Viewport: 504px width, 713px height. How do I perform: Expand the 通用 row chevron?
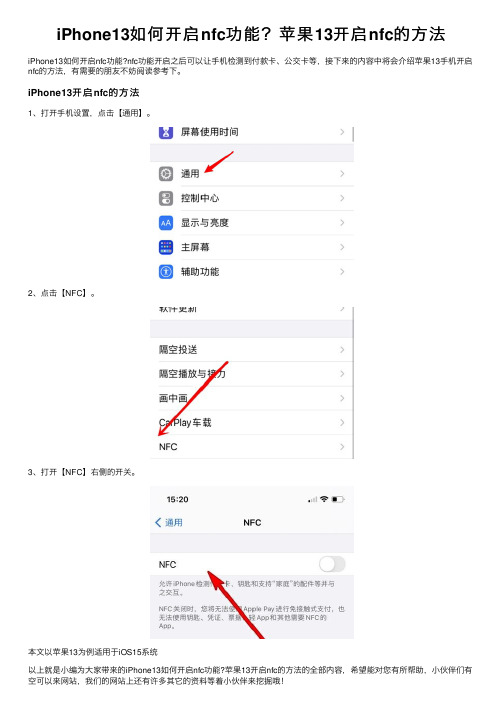pos(342,174)
